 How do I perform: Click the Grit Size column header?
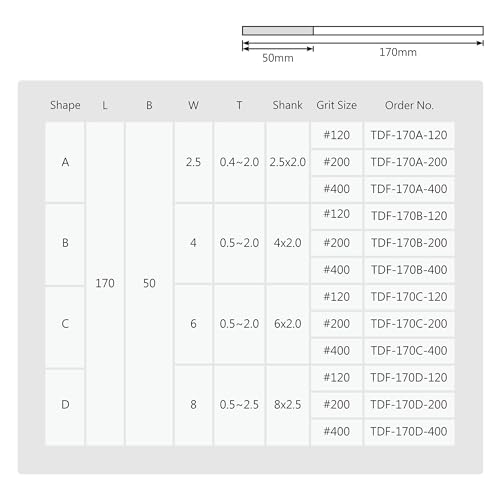pyautogui.click(x=337, y=105)
